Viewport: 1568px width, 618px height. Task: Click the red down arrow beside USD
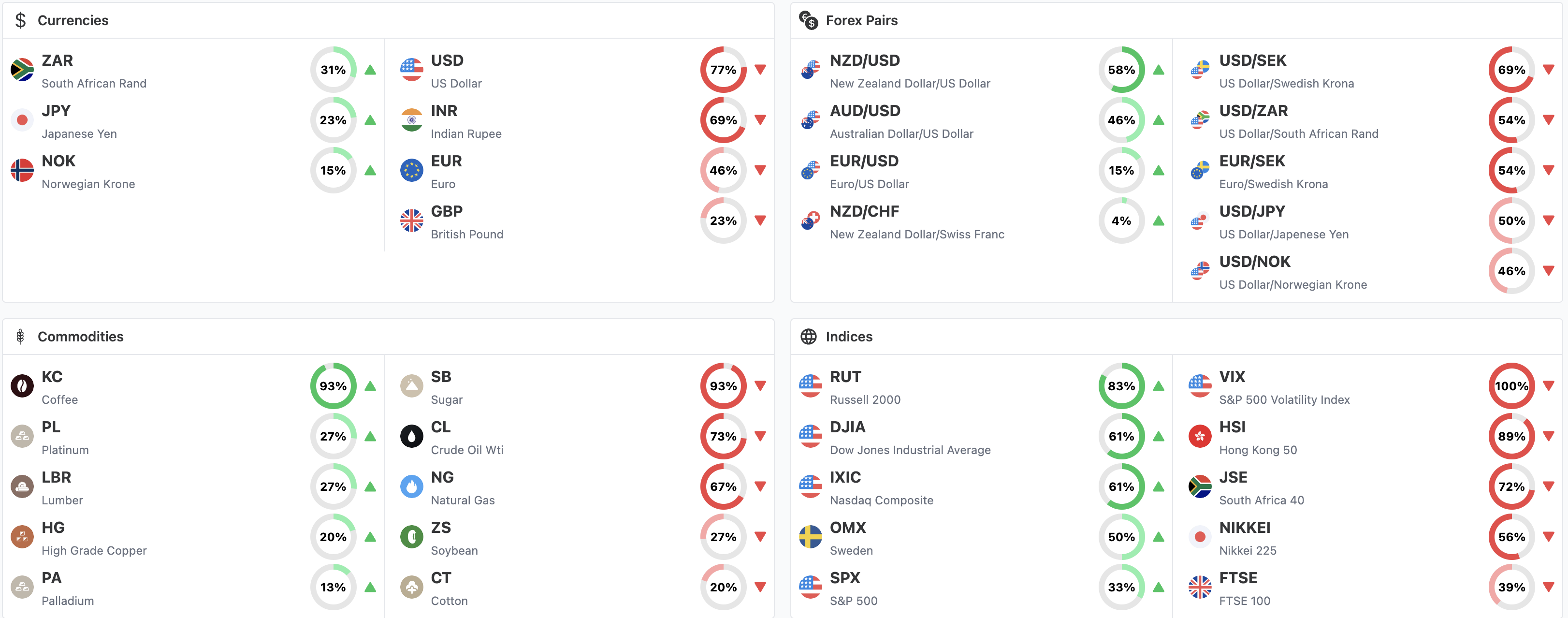coord(760,70)
